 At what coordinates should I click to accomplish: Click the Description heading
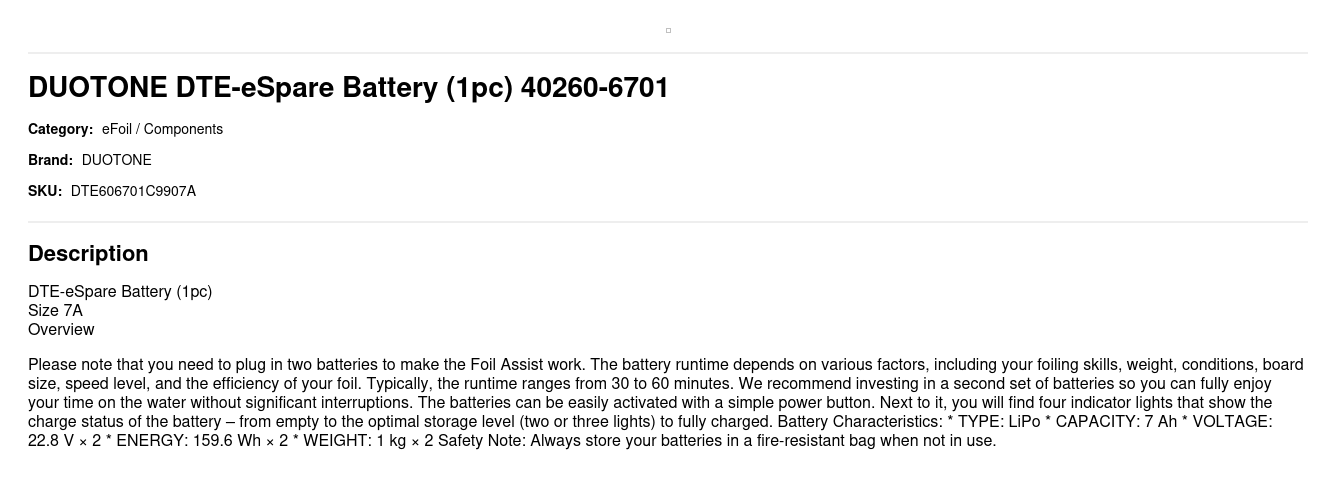tap(88, 254)
